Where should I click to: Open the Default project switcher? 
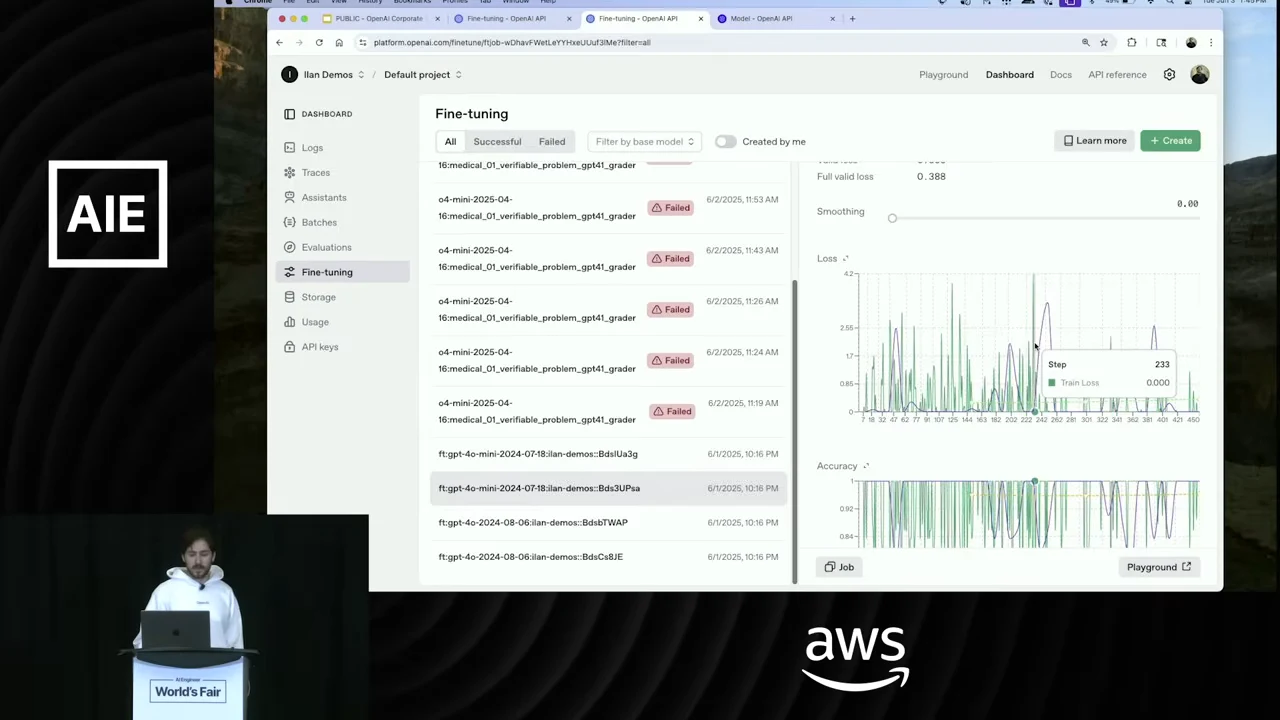click(423, 75)
